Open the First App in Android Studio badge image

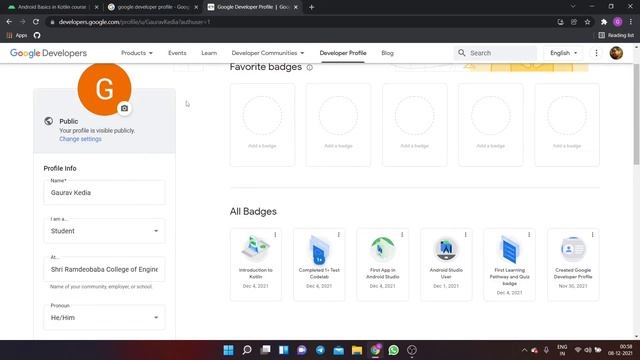[382, 249]
